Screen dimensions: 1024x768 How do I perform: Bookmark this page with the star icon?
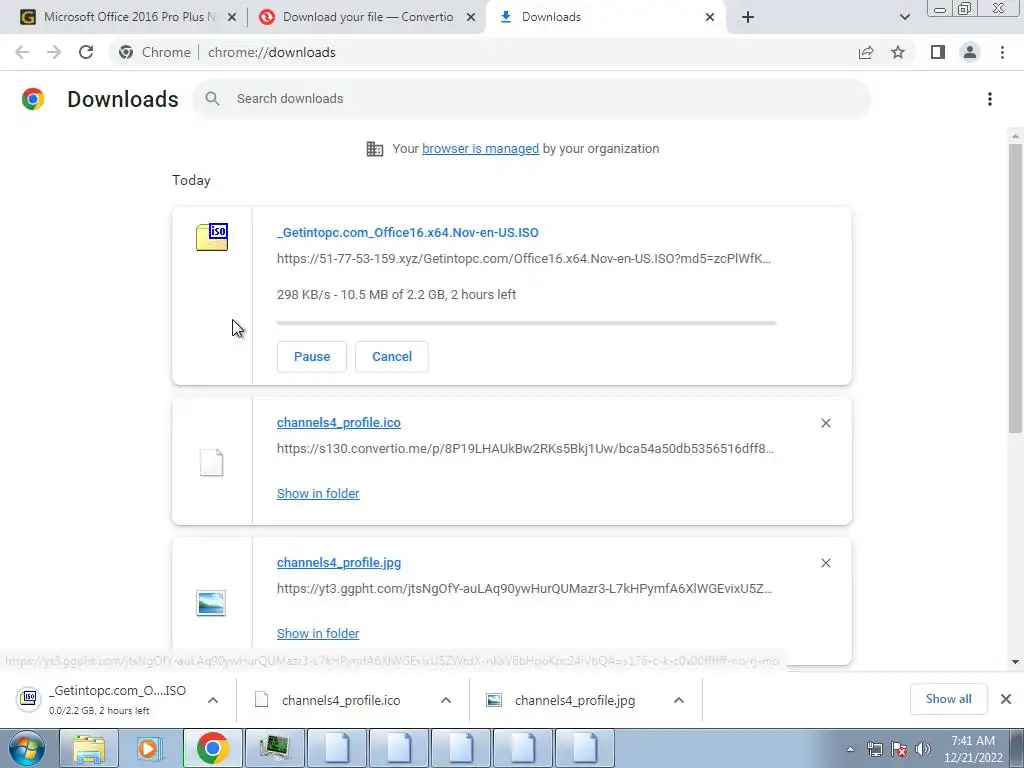[x=898, y=52]
